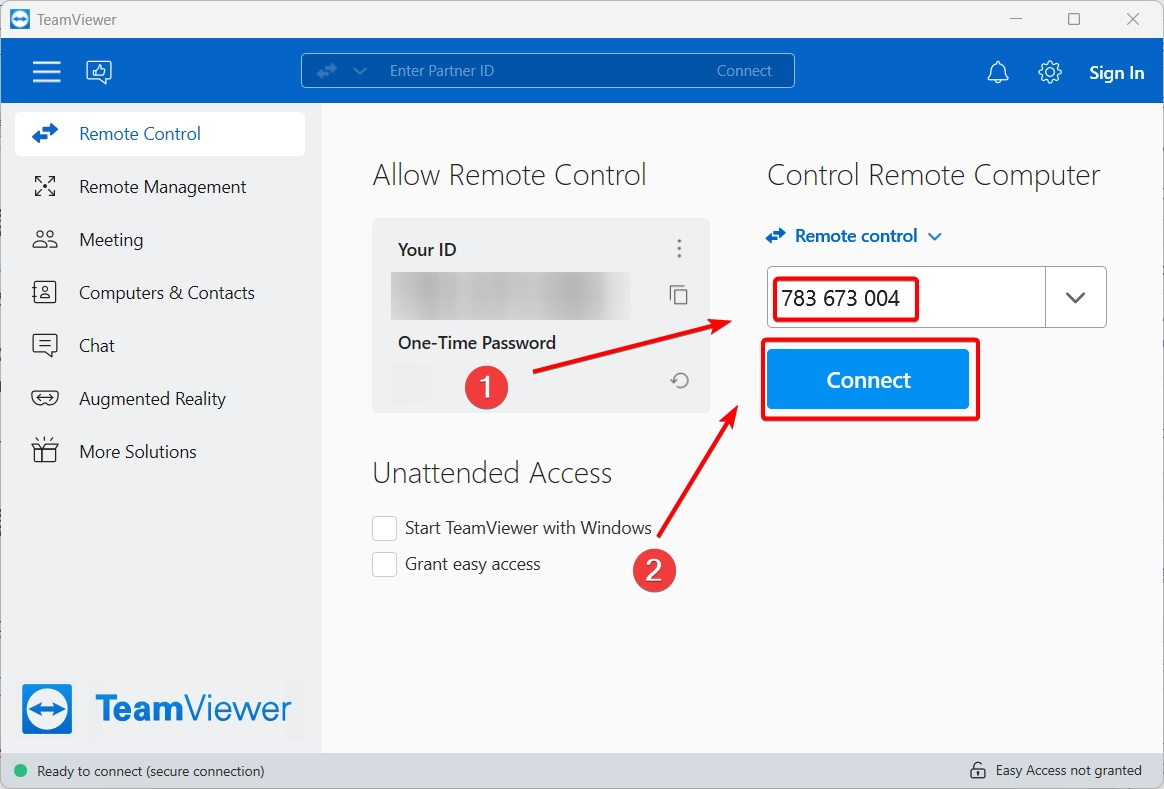
Task: Click Easy Access not granted text
Action: tap(1068, 770)
